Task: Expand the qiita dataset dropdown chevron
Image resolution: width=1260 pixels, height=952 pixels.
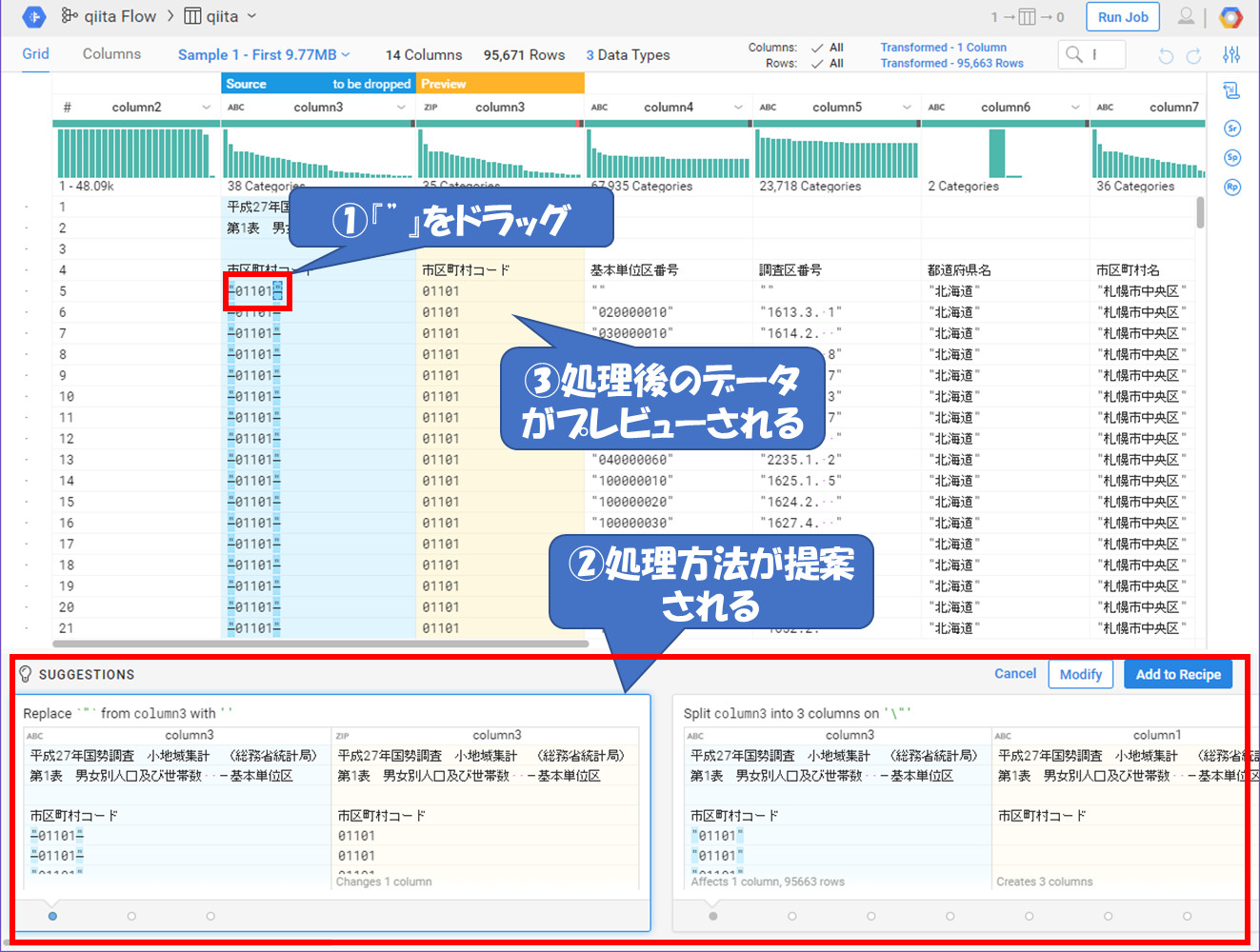Action: pos(251,16)
